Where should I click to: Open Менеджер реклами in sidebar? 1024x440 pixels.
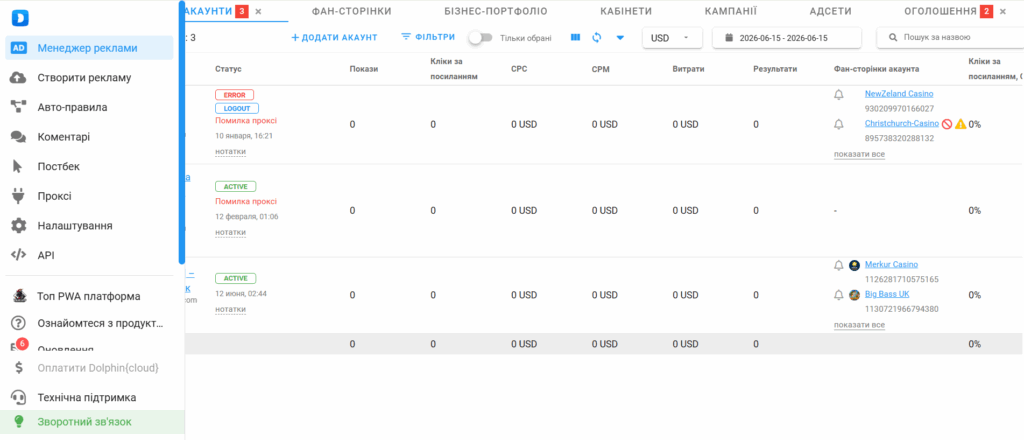[x=89, y=48]
